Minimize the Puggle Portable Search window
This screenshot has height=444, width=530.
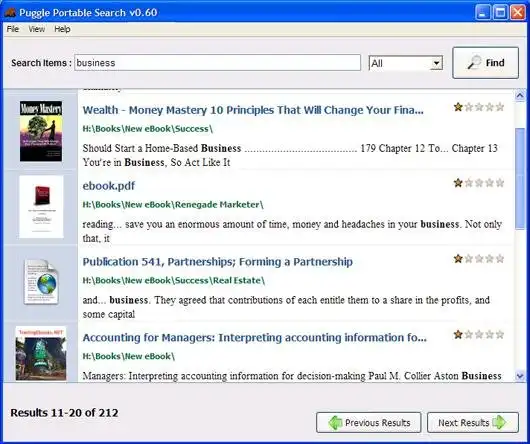coord(483,13)
